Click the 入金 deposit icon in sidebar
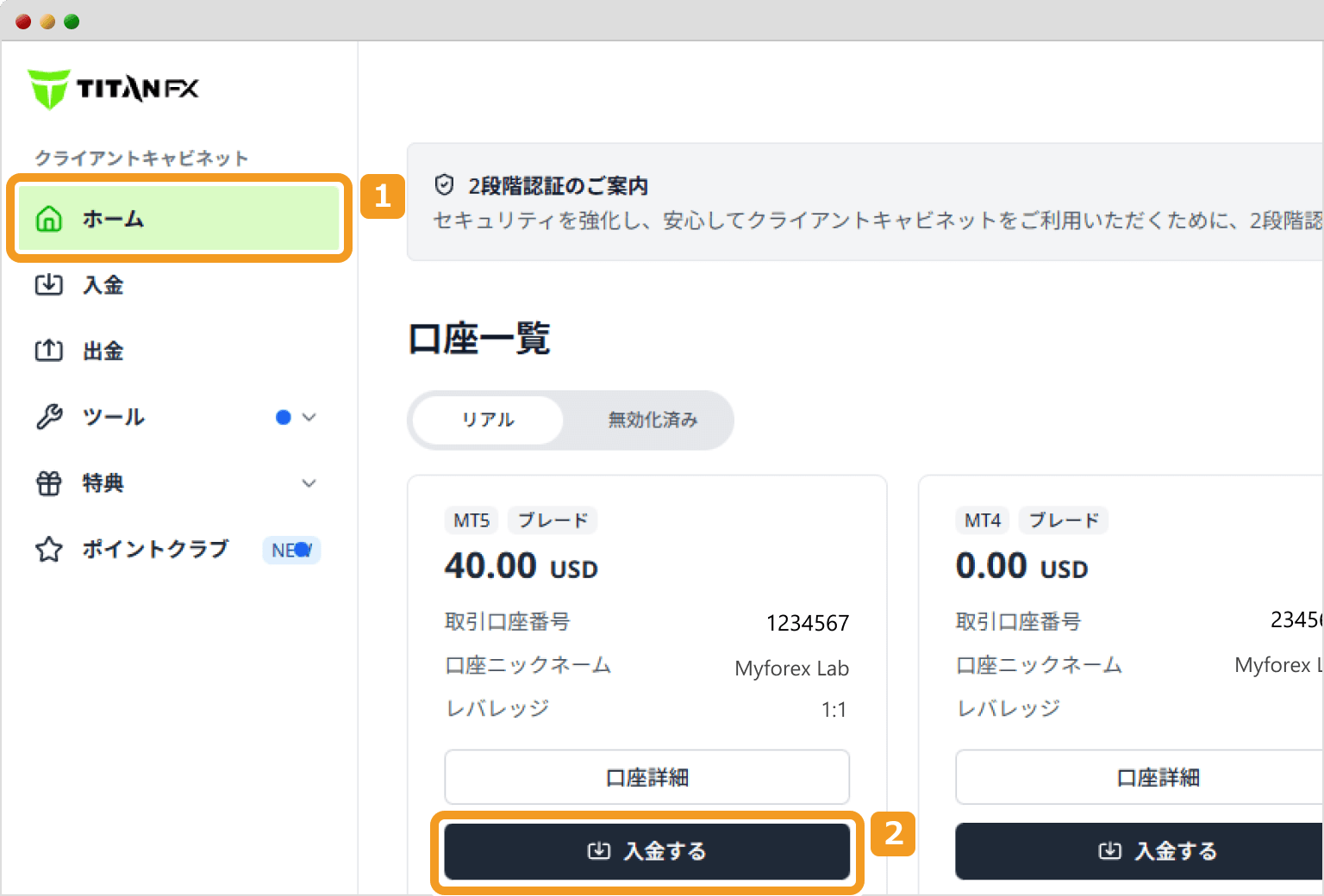1324x896 pixels. coord(49,285)
